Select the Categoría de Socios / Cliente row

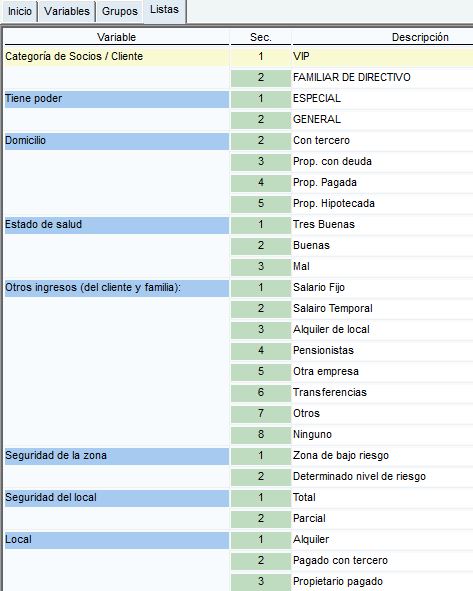[x=238, y=57]
